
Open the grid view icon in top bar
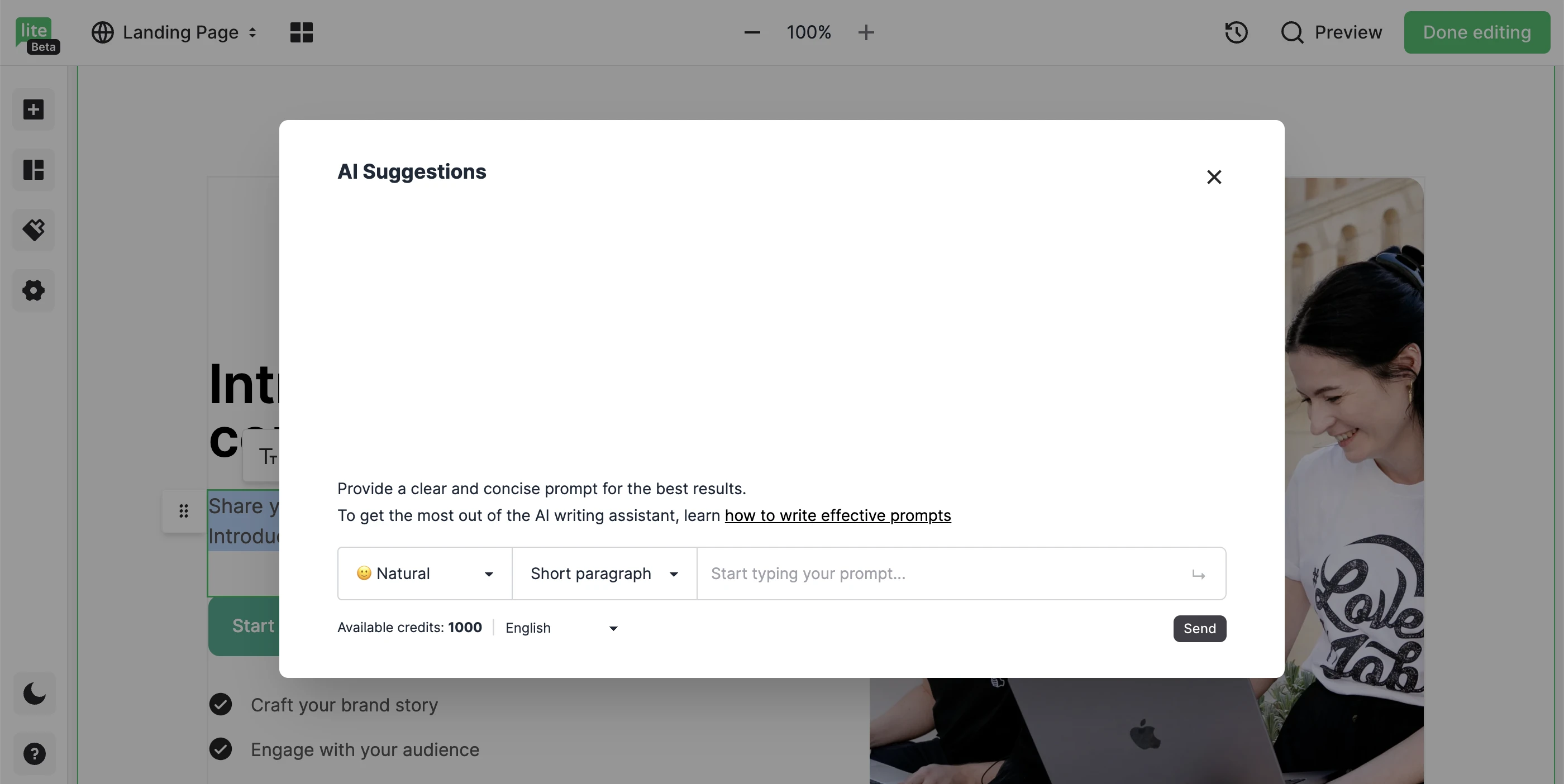tap(301, 32)
